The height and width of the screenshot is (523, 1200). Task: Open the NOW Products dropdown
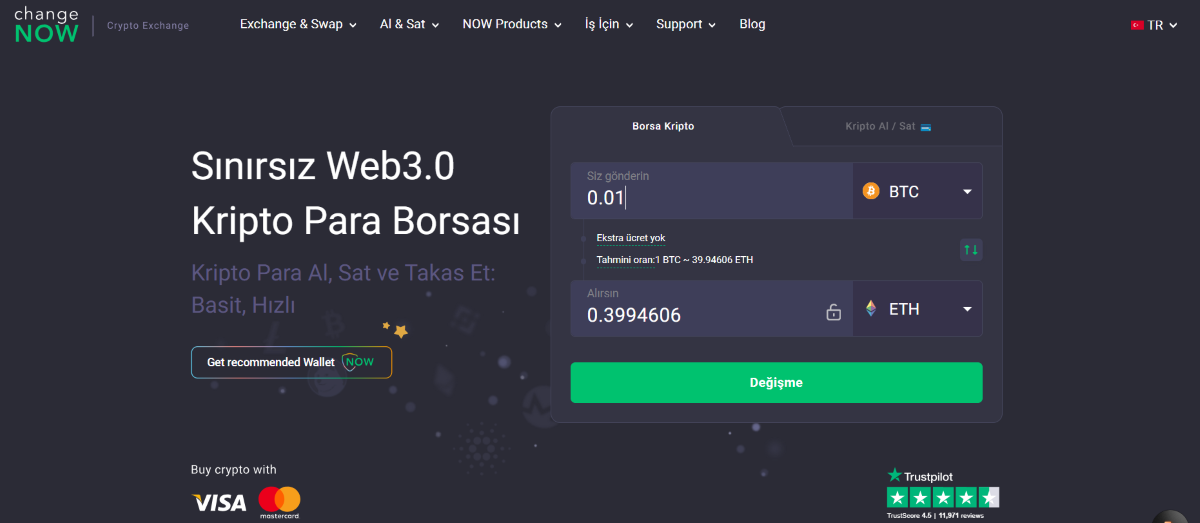click(512, 24)
